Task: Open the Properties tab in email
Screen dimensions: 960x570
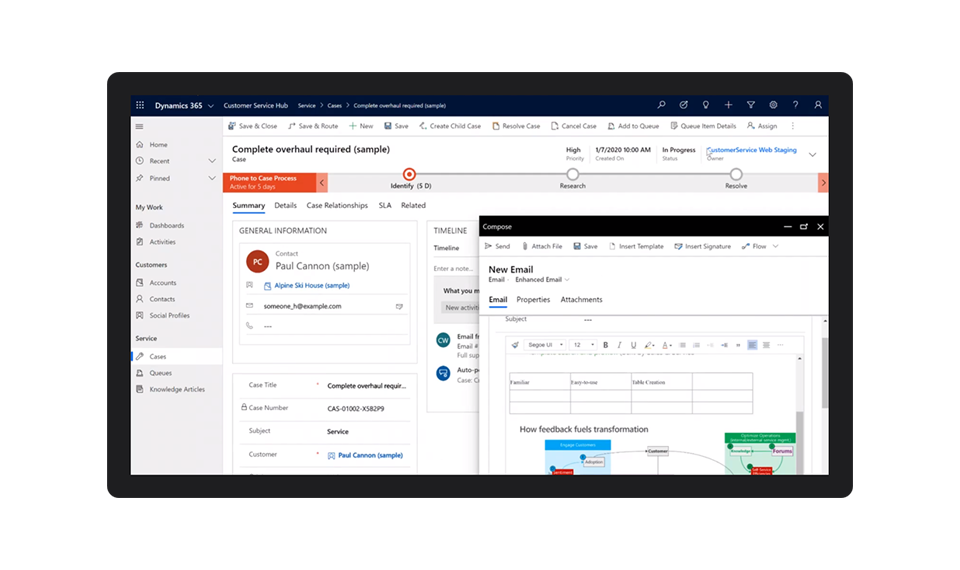Action: coord(533,300)
